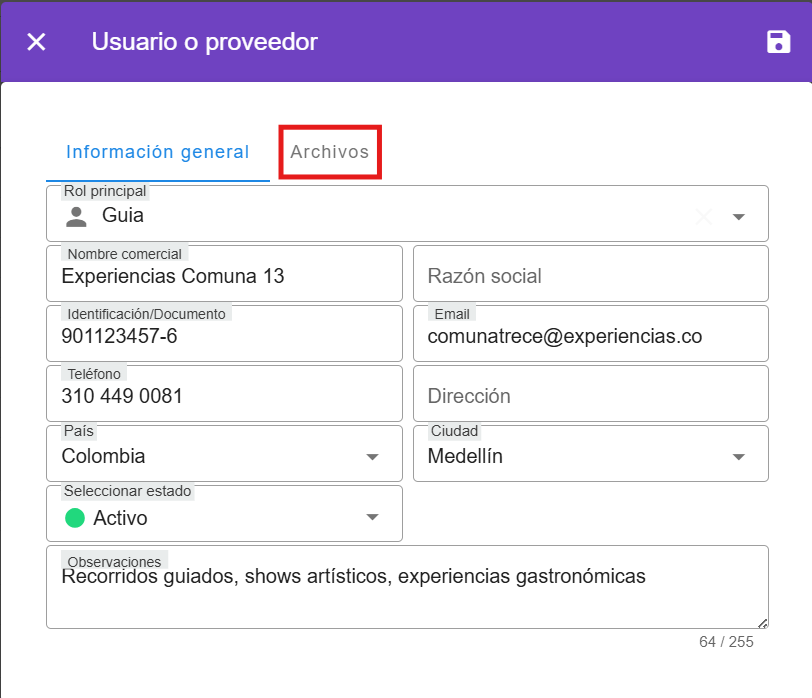Open the País dropdown arrow
The width and height of the screenshot is (812, 698).
tap(372, 457)
